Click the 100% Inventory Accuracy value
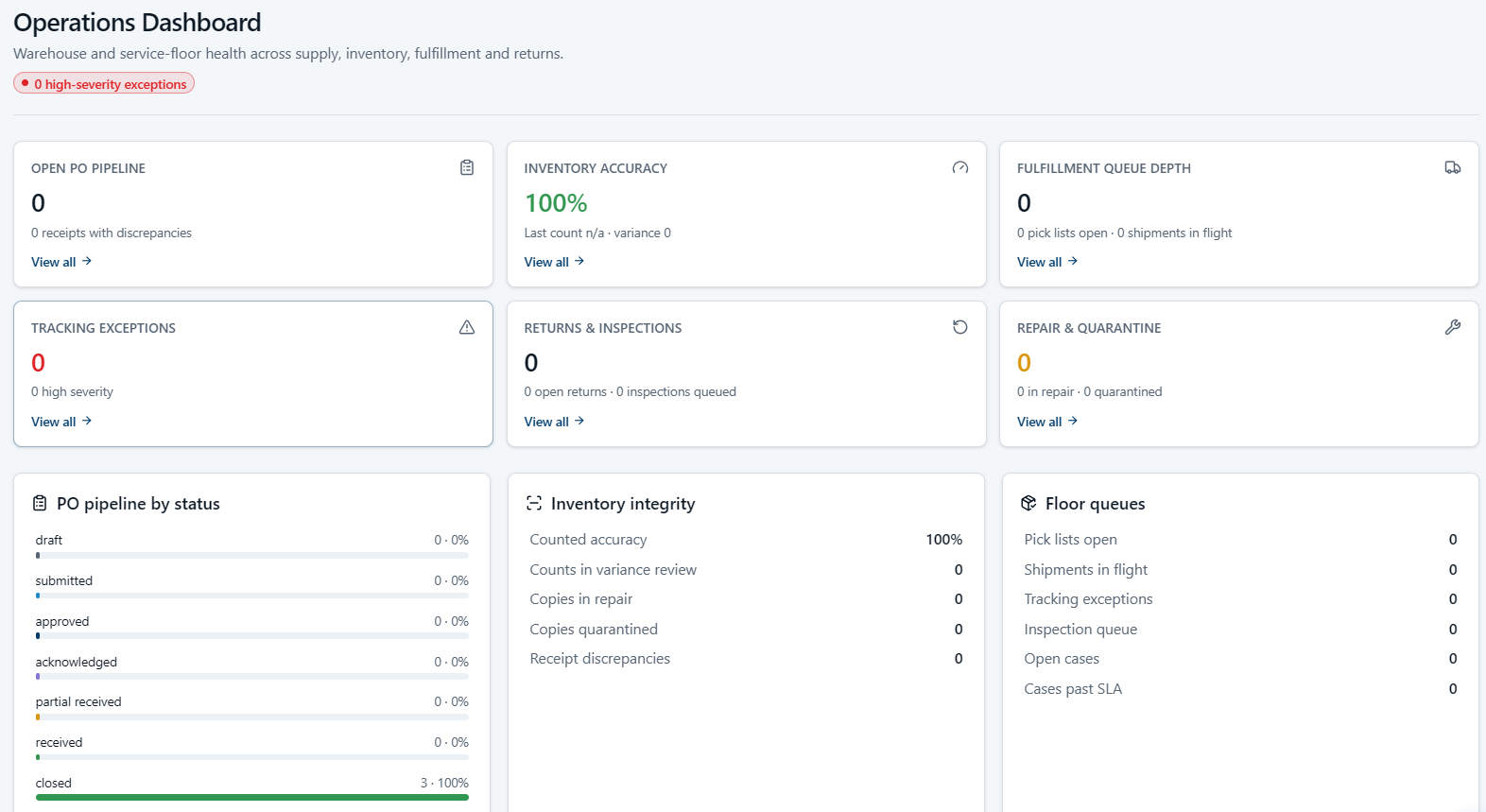The height and width of the screenshot is (812, 1486). (556, 203)
